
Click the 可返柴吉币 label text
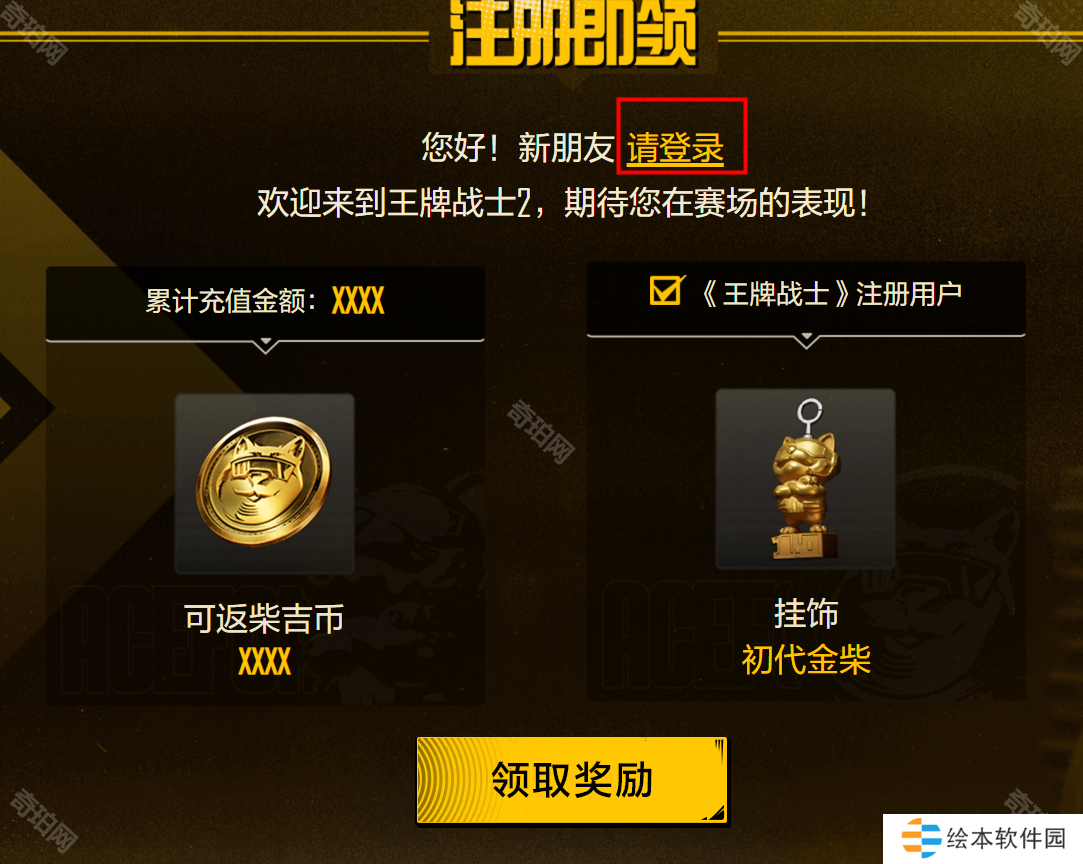[x=264, y=618]
